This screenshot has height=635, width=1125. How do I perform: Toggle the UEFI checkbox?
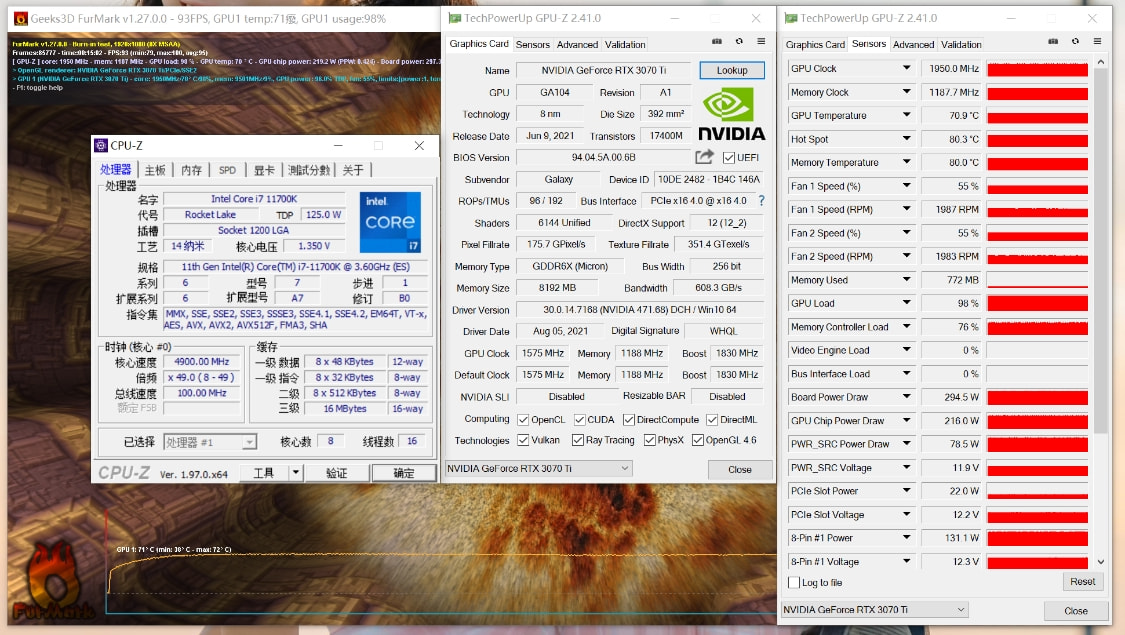729,158
